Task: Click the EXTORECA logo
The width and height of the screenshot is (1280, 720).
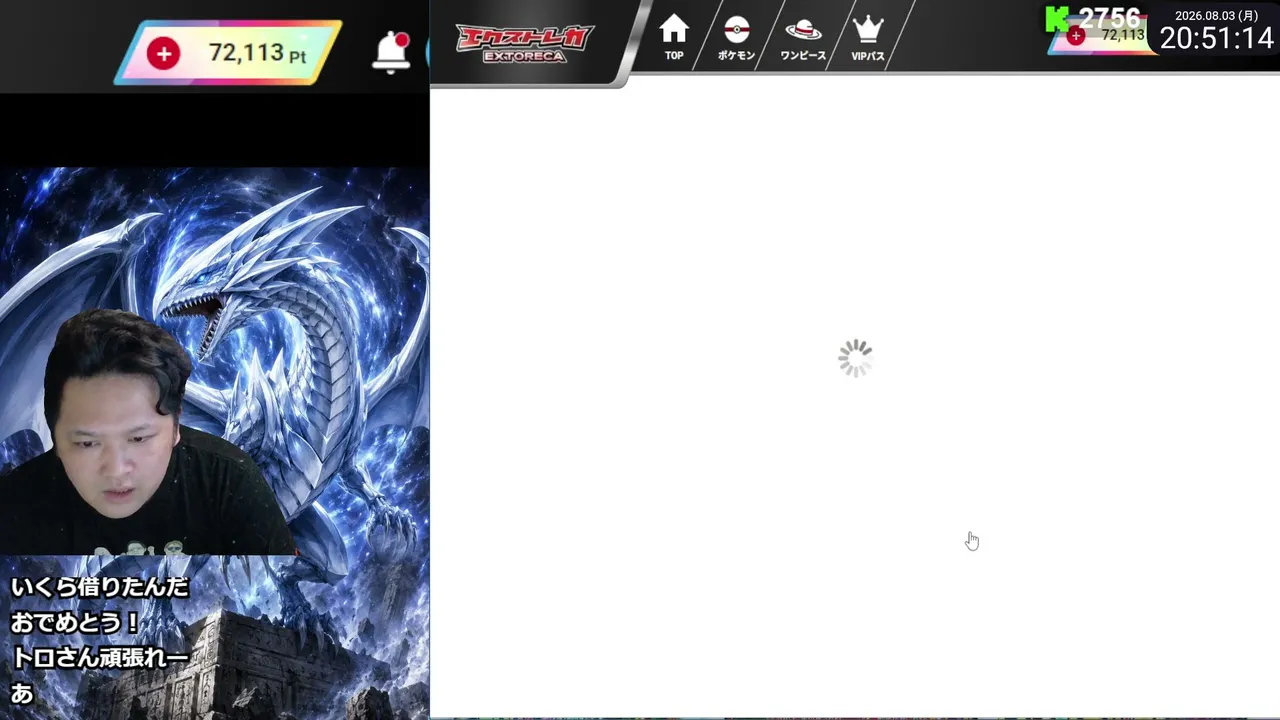Action: 525,43
